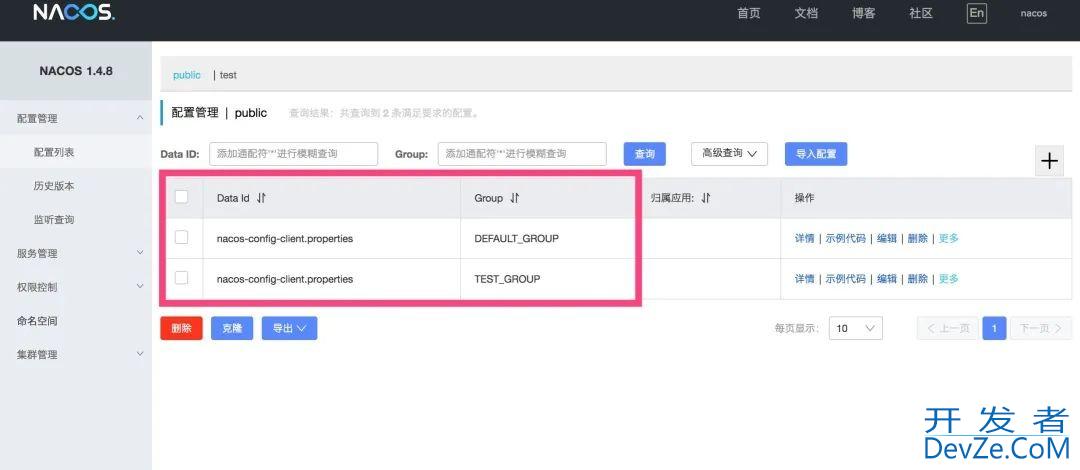
Task: Click the sort icon beside 归属应用 column
Action: pos(705,198)
